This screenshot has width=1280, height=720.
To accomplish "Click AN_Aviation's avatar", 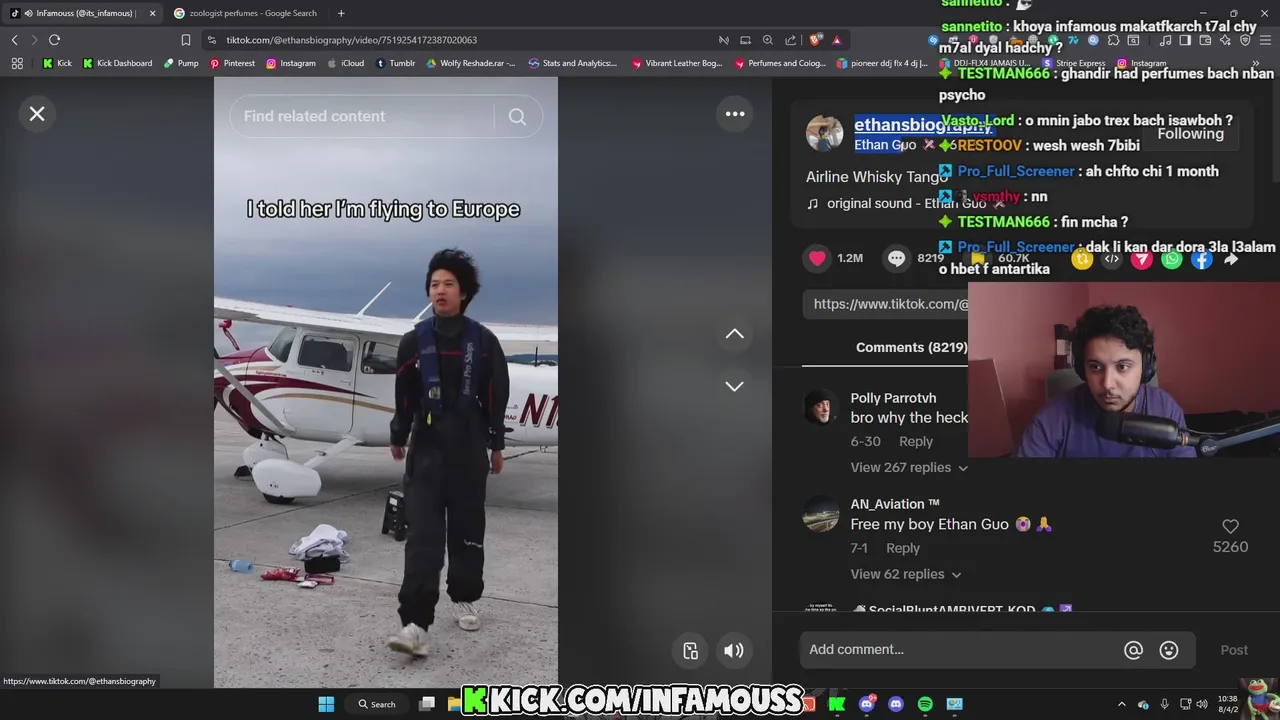I will [x=821, y=514].
